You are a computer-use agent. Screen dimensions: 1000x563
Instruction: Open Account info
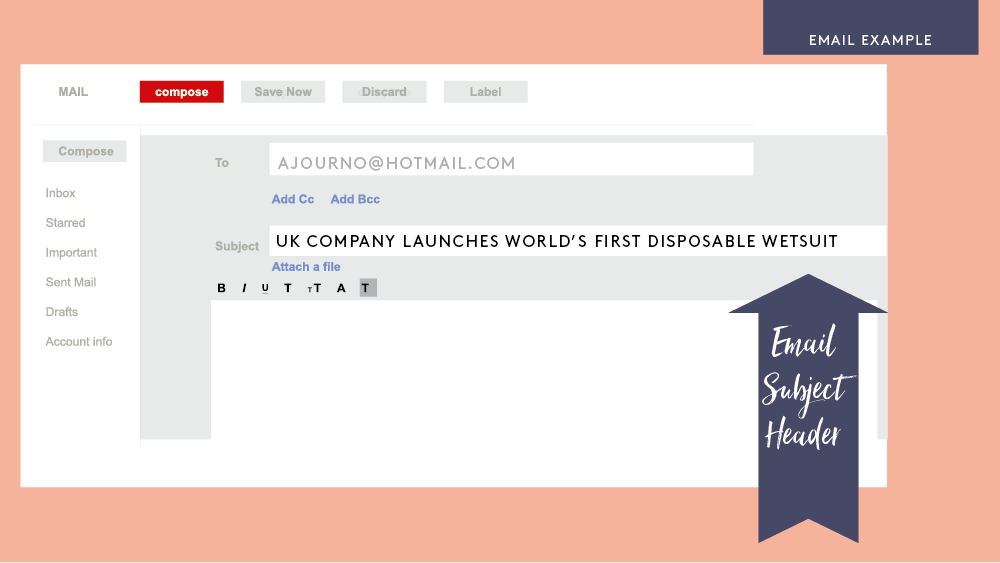tap(78, 342)
